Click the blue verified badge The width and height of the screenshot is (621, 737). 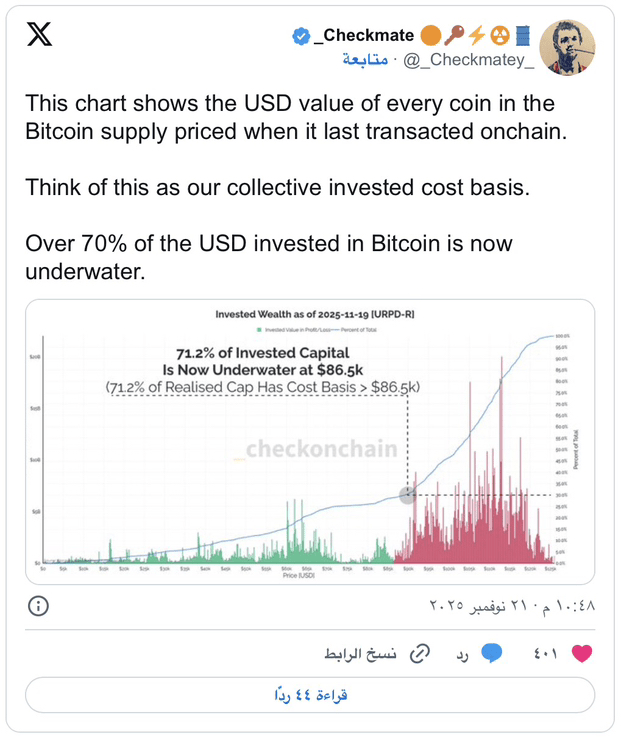(301, 36)
